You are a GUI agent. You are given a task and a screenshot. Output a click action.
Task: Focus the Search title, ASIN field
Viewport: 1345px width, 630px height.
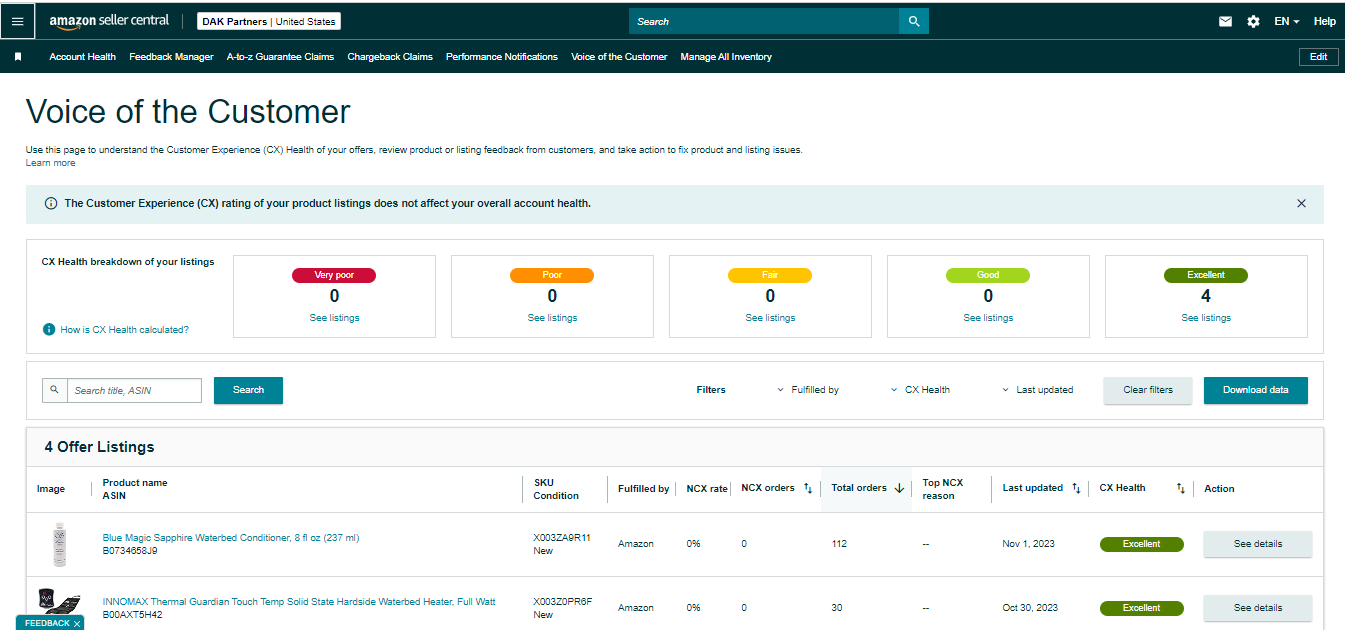(134, 390)
